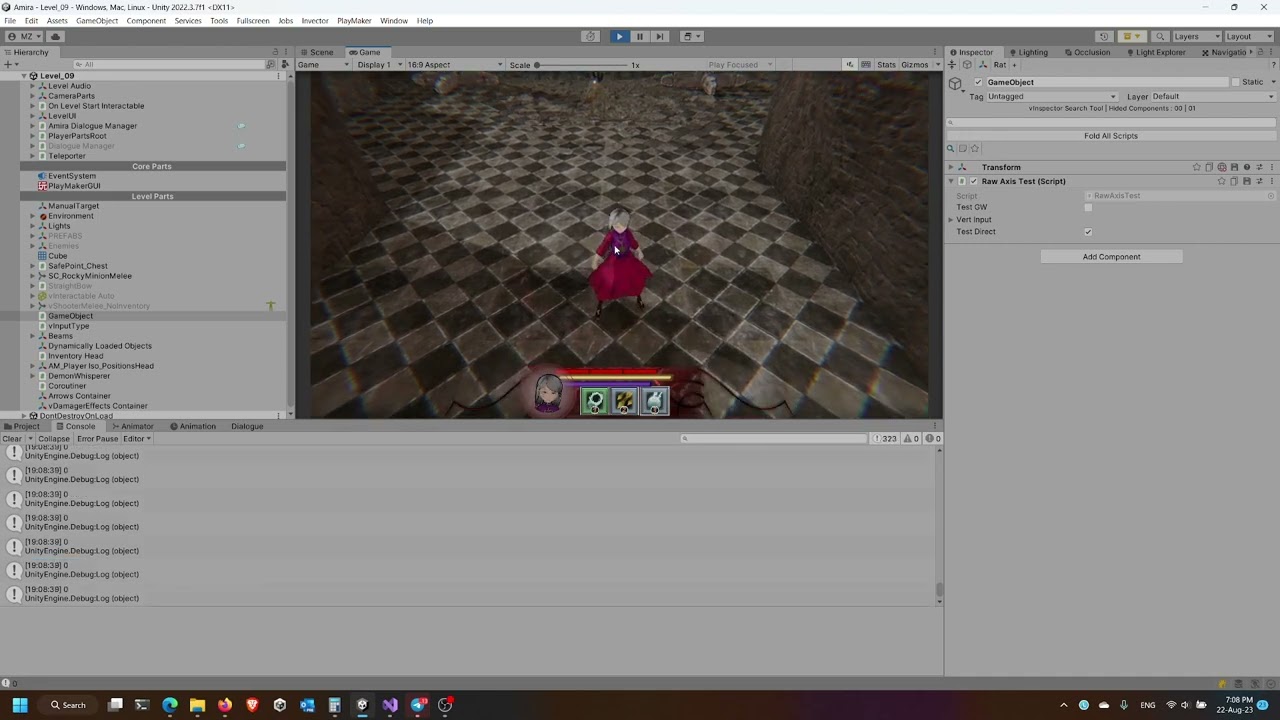Click the Fold All Scripts button

click(1110, 135)
